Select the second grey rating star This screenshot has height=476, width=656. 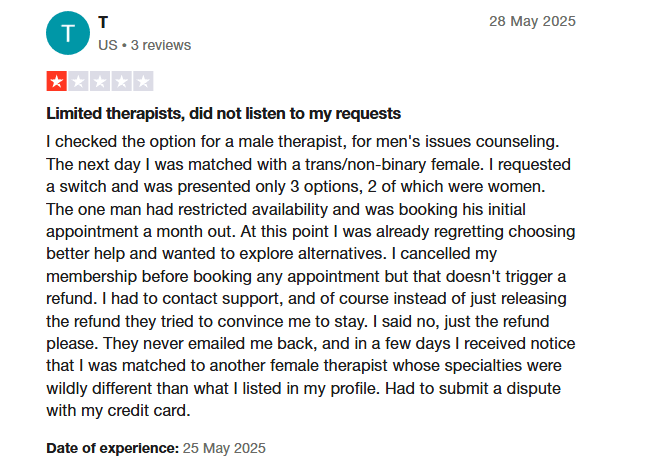point(78,82)
